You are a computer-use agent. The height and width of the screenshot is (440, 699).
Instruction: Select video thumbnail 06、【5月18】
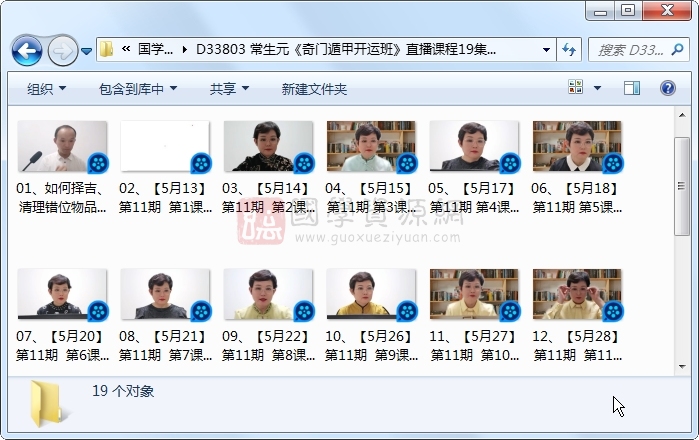click(x=577, y=146)
